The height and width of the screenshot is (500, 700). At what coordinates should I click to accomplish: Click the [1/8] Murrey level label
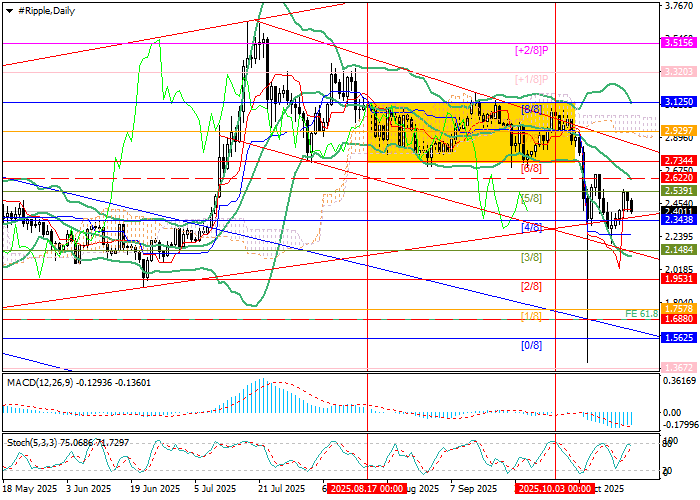click(x=532, y=316)
